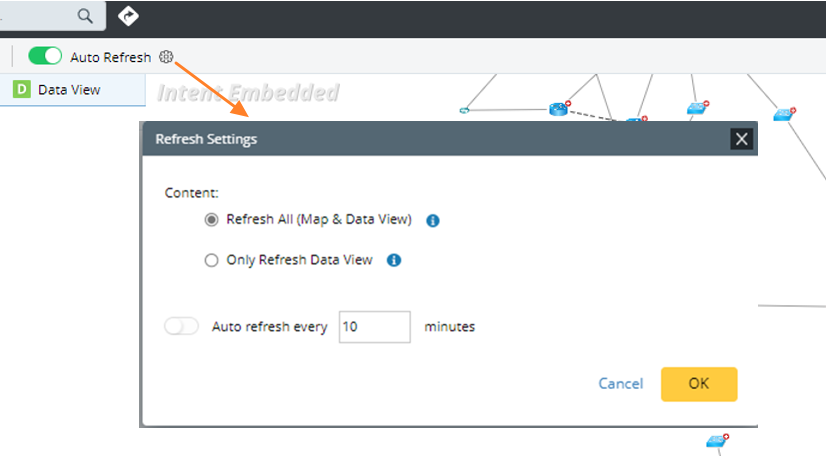Select the small device node at left of map

click(465, 110)
